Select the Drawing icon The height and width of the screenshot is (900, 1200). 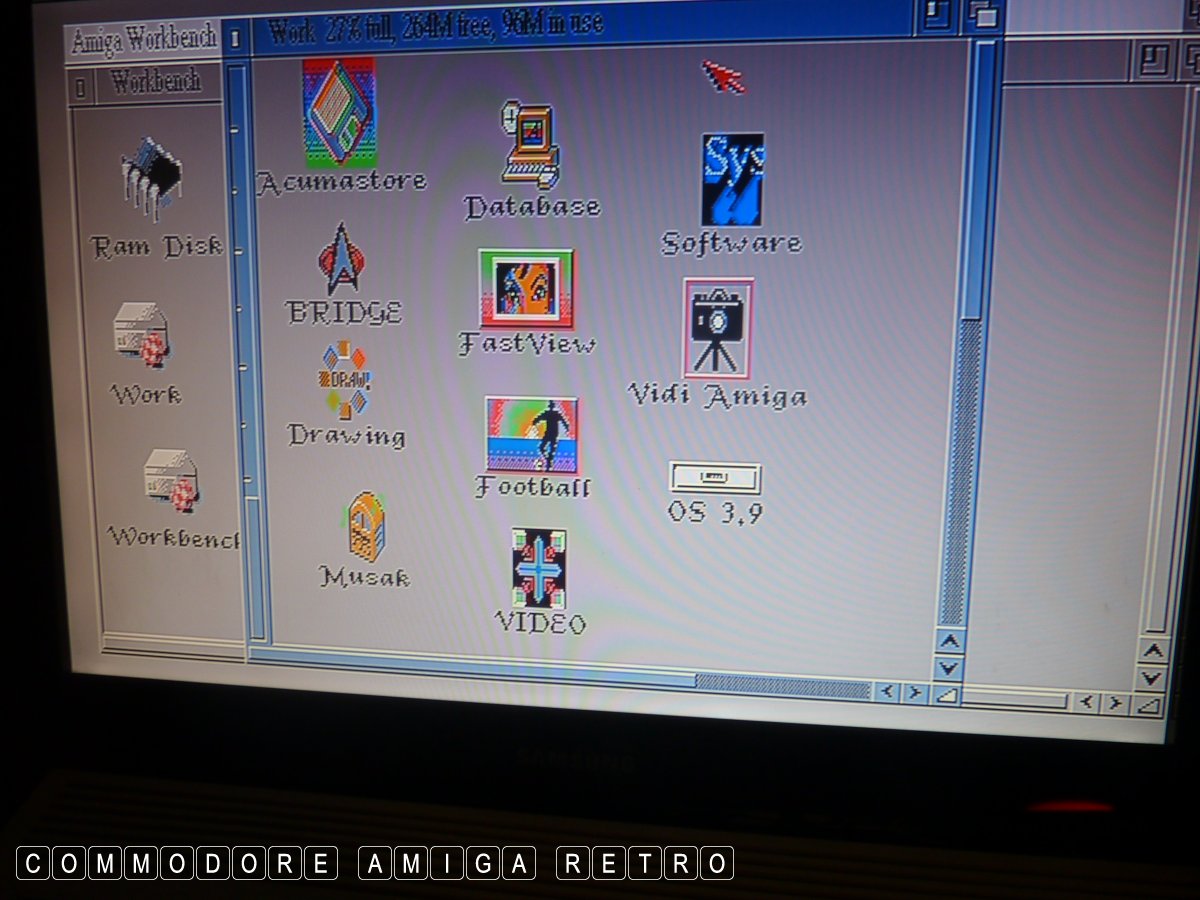tap(345, 381)
